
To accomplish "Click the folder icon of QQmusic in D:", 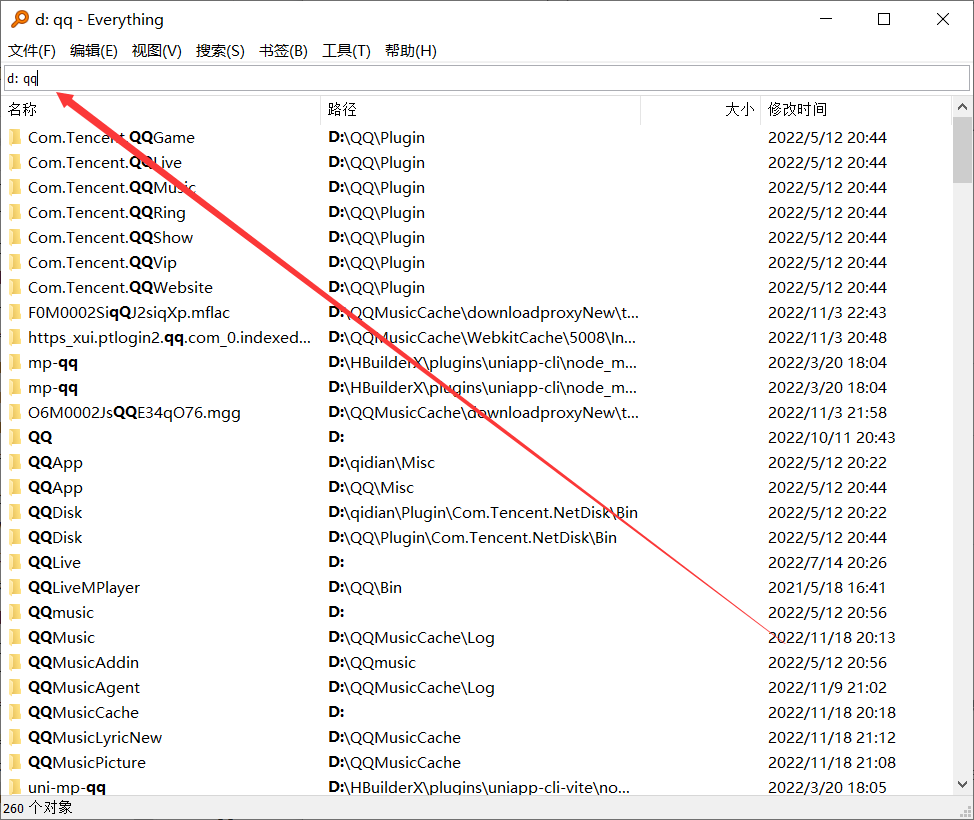I will click(x=16, y=613).
